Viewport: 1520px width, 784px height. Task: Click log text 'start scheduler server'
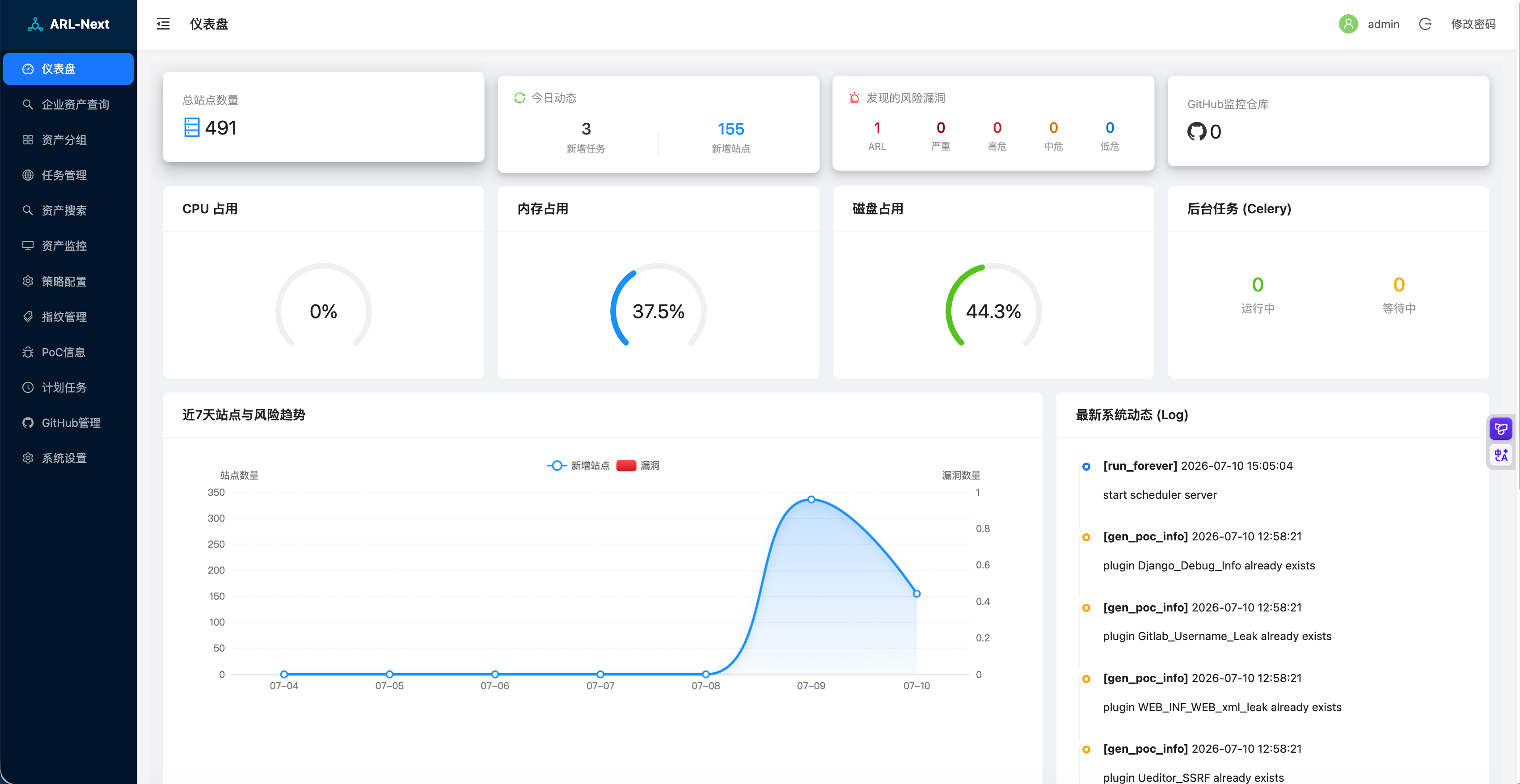[1160, 495]
